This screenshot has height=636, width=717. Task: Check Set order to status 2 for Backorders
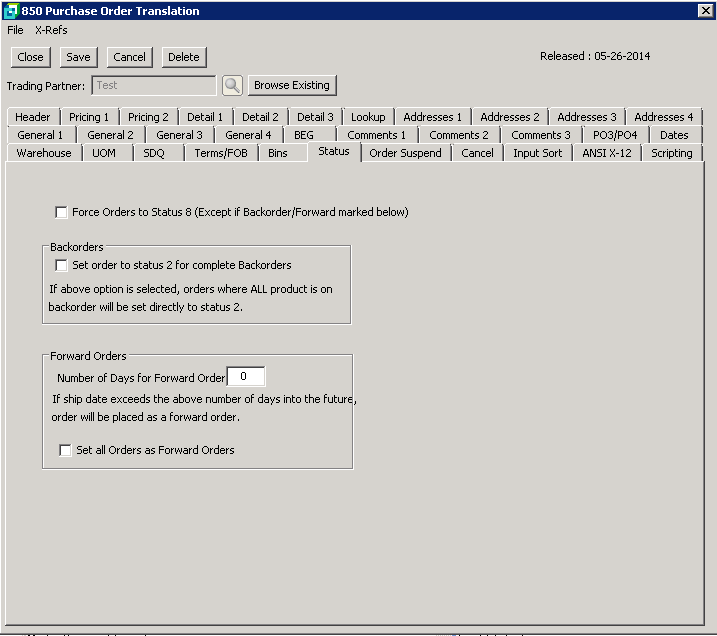[x=62, y=265]
